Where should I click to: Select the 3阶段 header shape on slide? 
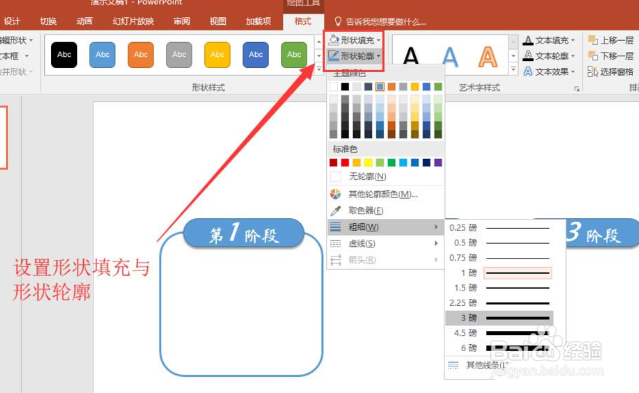[602, 233]
